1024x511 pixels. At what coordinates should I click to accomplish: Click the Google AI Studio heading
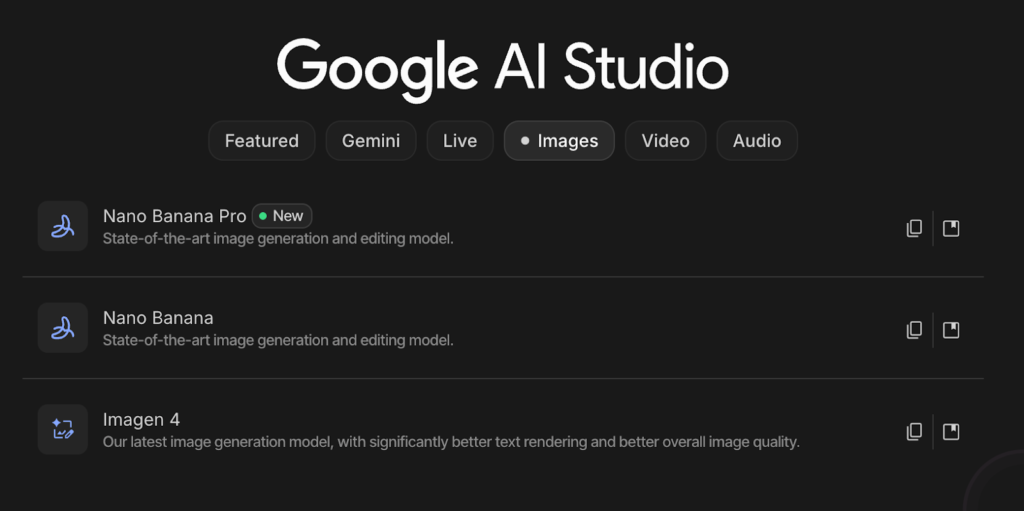(x=502, y=68)
